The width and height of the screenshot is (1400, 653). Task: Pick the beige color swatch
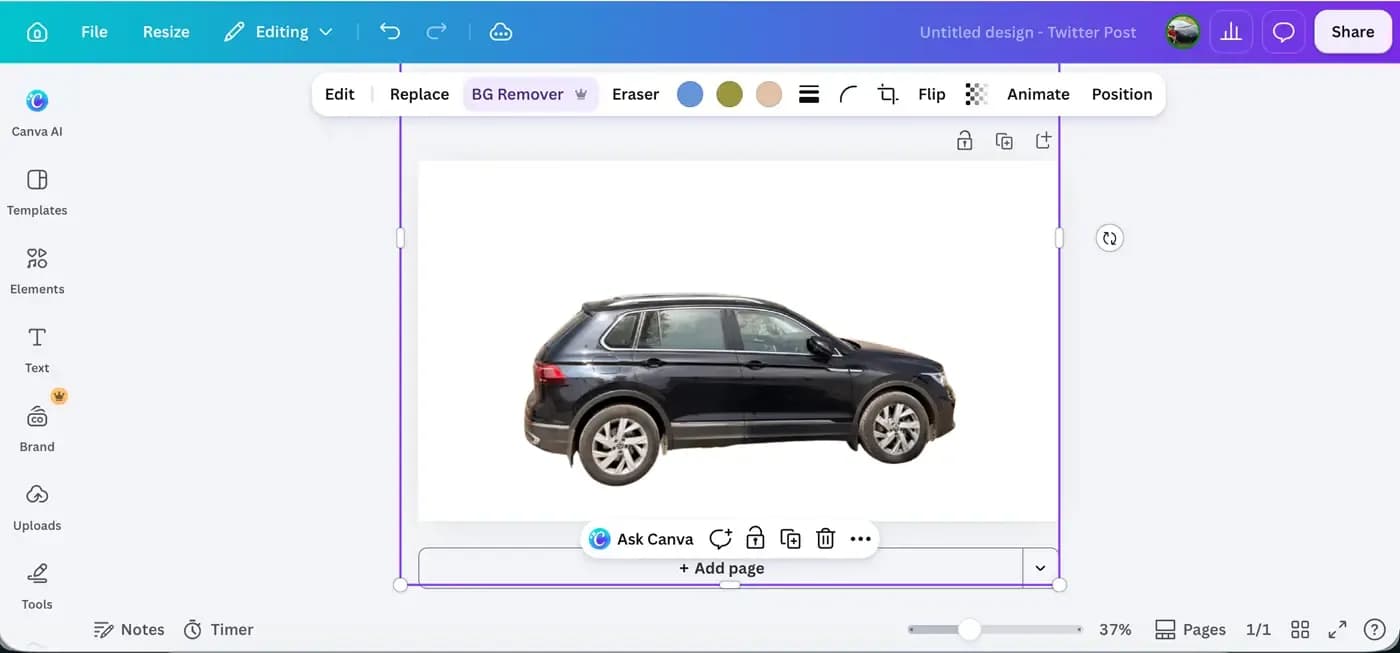coord(769,94)
